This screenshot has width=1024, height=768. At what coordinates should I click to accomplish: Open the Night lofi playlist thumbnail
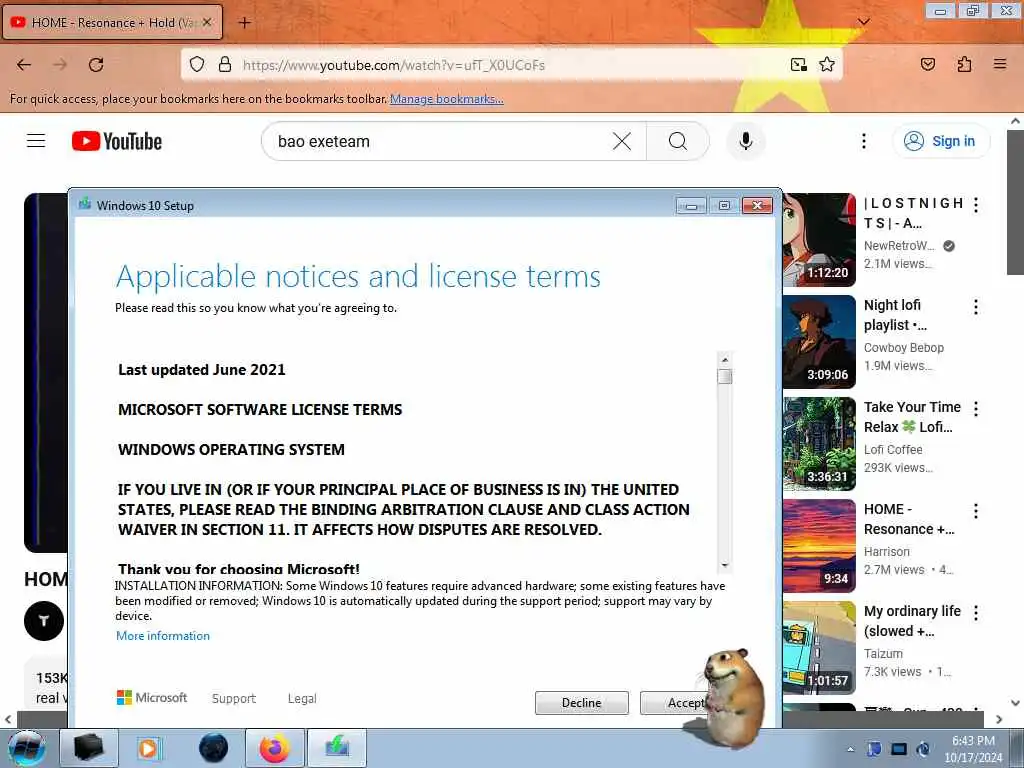pyautogui.click(x=819, y=342)
